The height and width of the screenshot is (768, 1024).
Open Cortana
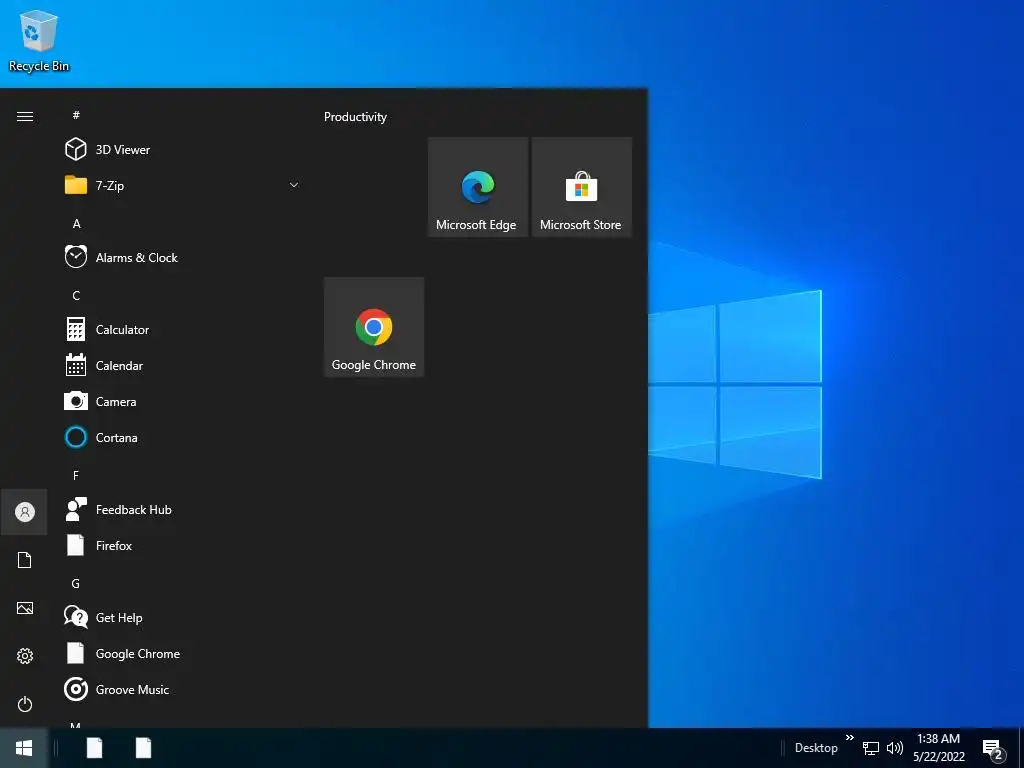183,438
